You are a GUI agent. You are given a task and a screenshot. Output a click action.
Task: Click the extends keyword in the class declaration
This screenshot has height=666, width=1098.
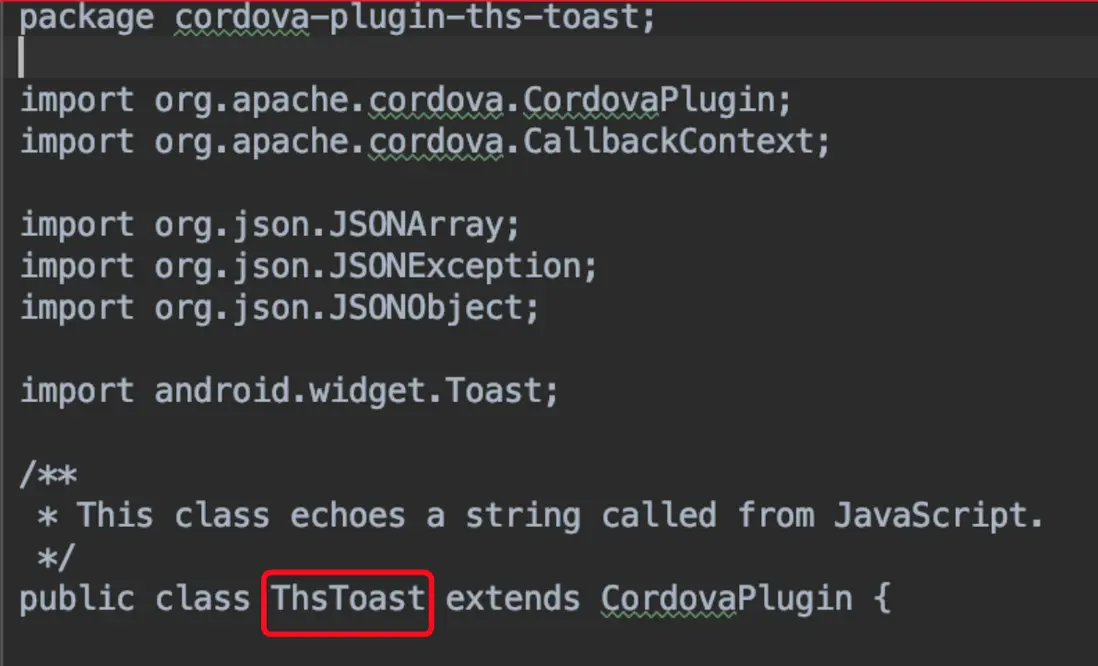513,599
